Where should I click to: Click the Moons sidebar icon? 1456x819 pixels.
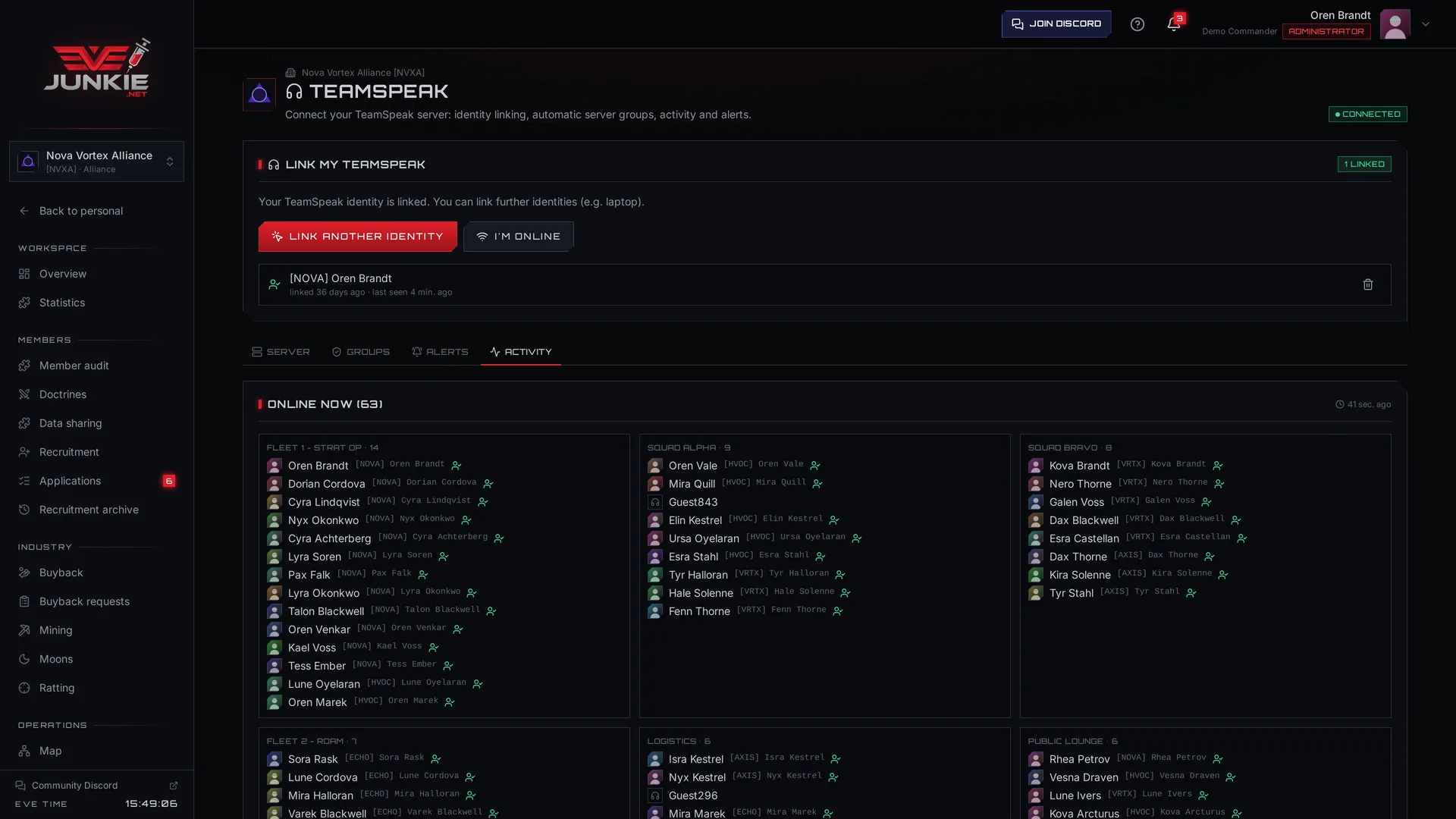(x=24, y=659)
